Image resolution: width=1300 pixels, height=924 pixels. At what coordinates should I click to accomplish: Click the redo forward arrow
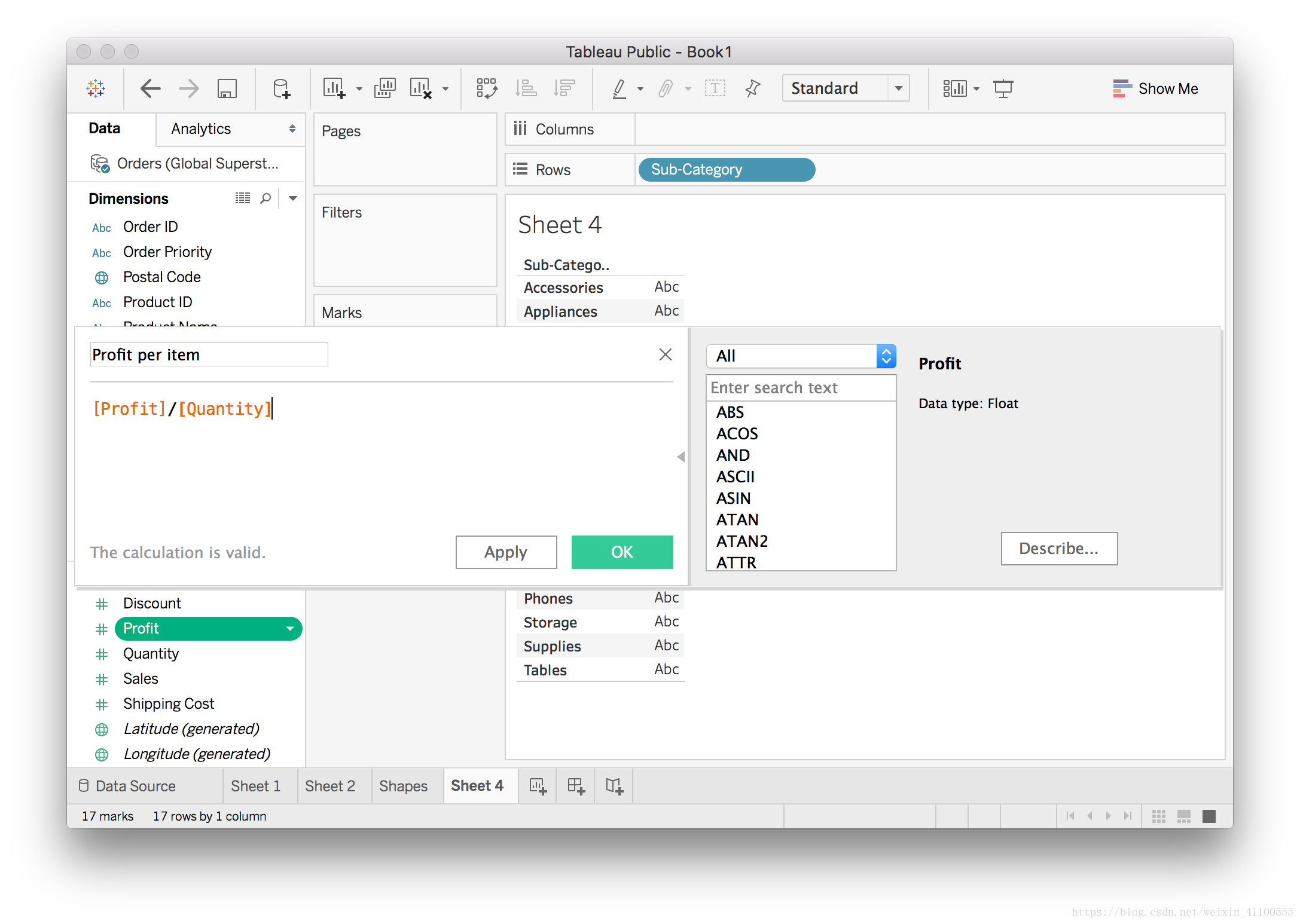click(189, 88)
